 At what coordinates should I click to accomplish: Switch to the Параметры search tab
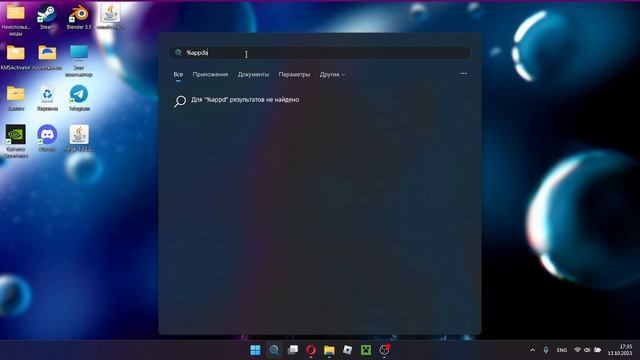click(x=294, y=74)
